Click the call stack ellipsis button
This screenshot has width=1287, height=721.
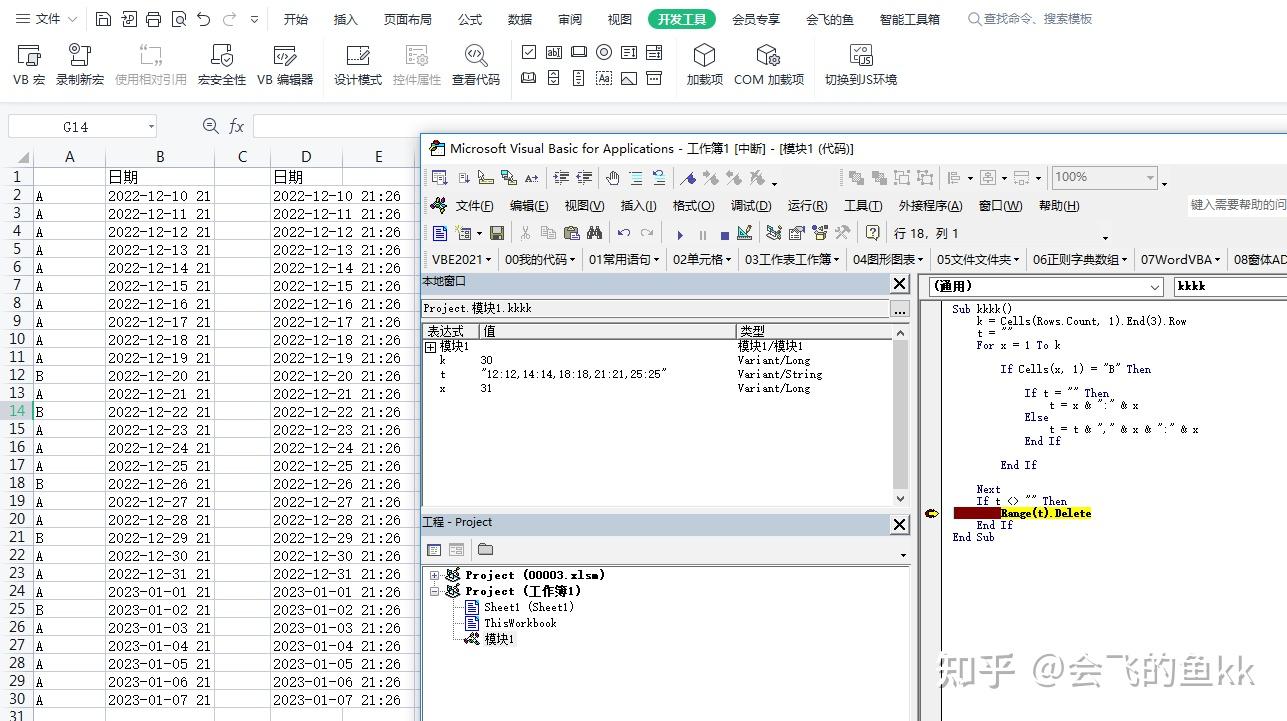pyautogui.click(x=900, y=310)
